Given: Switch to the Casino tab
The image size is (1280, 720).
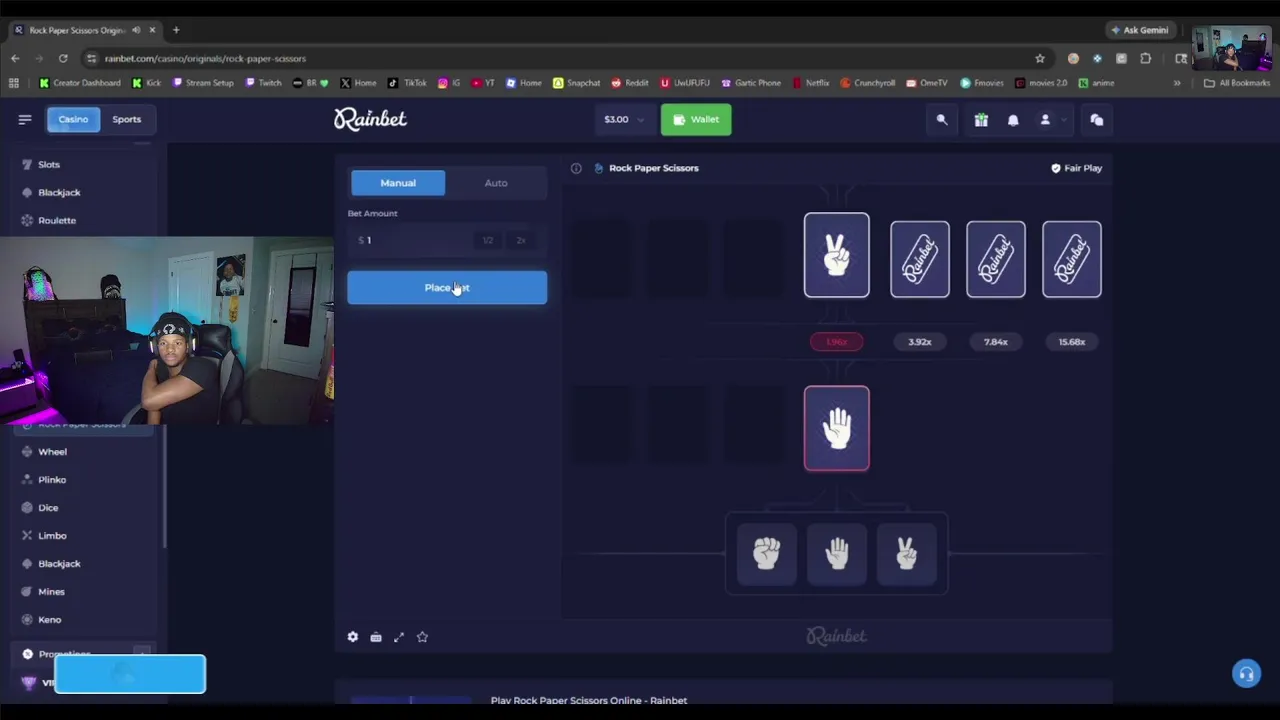Looking at the screenshot, I should click(x=73, y=119).
